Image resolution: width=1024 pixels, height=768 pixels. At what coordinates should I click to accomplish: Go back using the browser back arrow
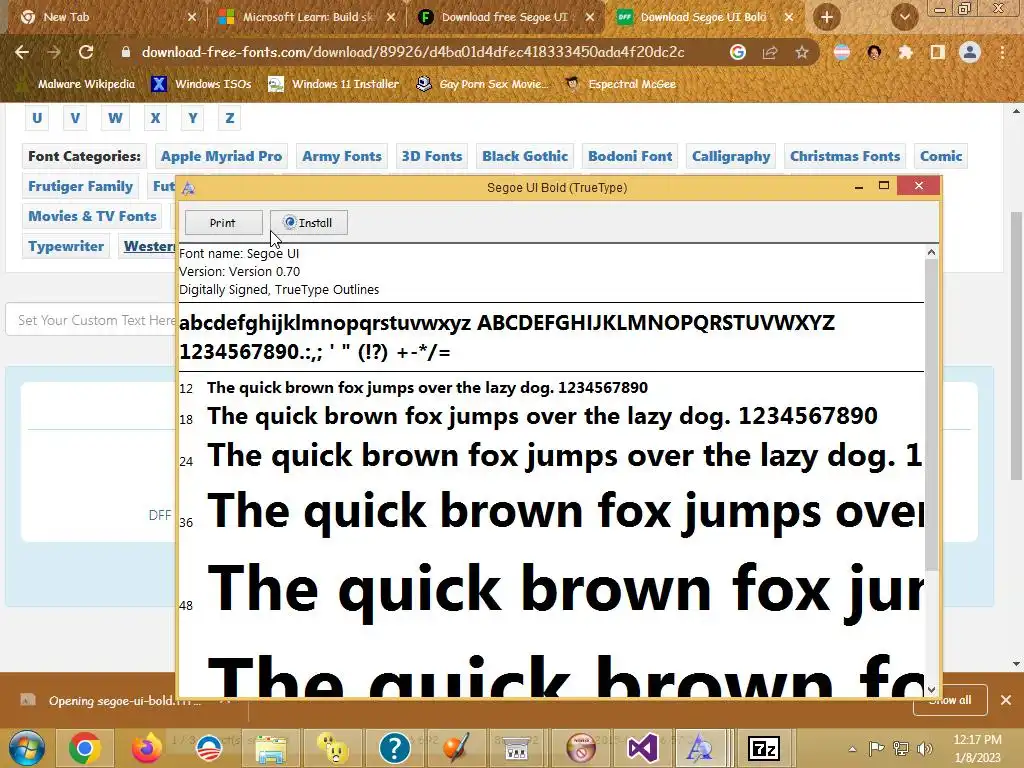point(22,52)
